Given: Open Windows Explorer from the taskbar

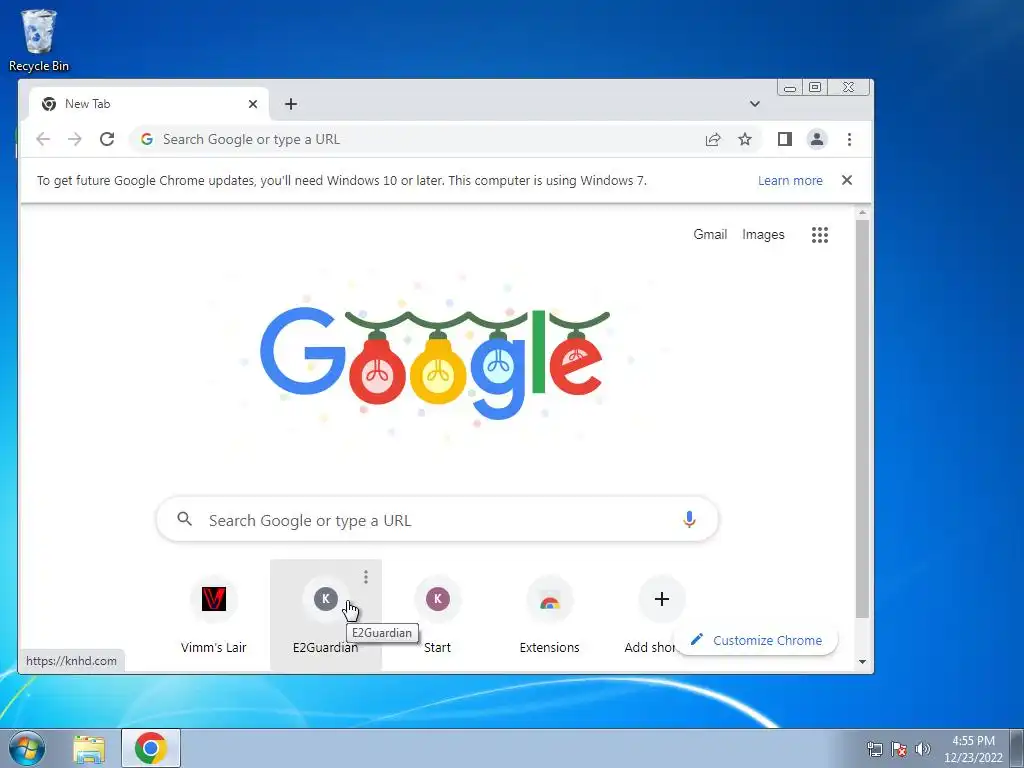Looking at the screenshot, I should [x=89, y=748].
